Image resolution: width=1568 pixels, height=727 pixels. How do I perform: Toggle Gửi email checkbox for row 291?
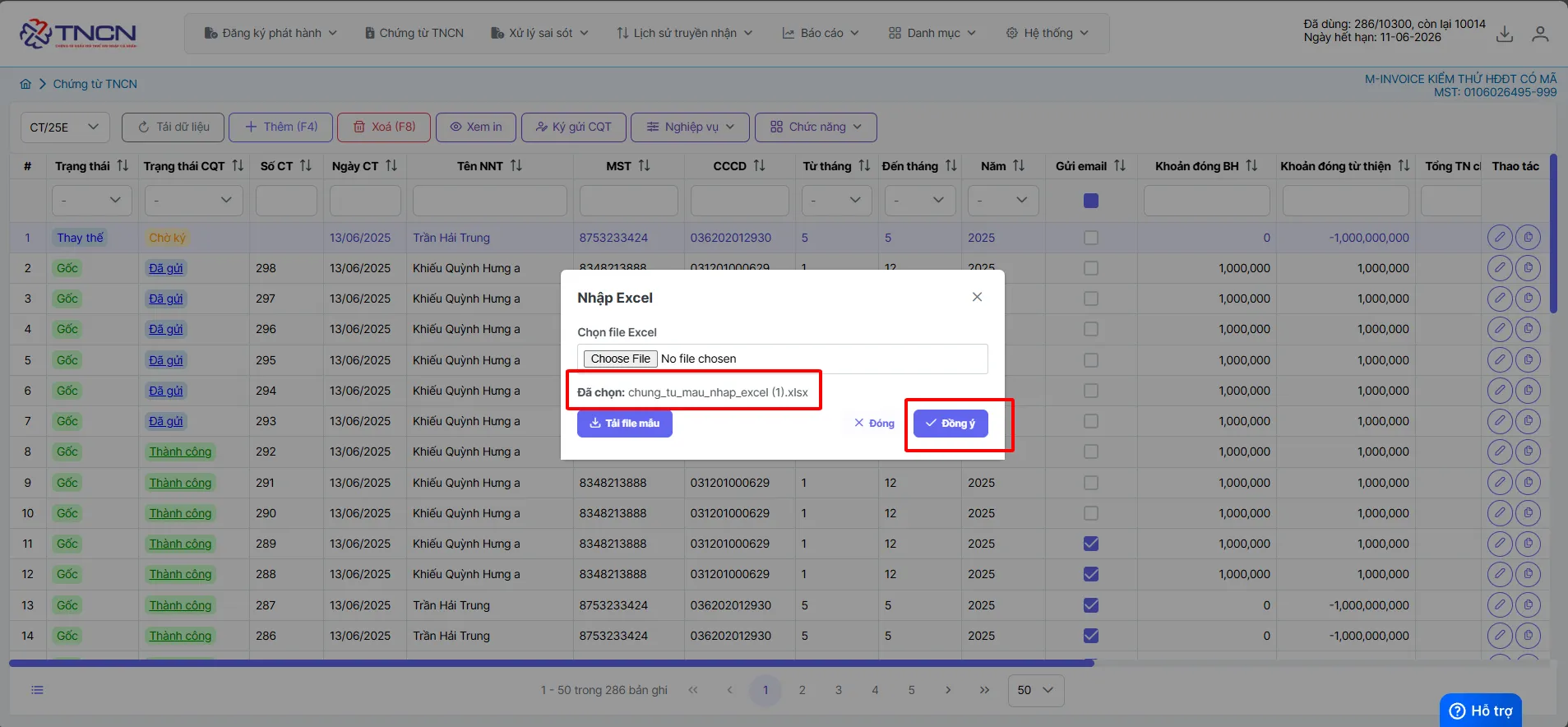pos(1091,483)
